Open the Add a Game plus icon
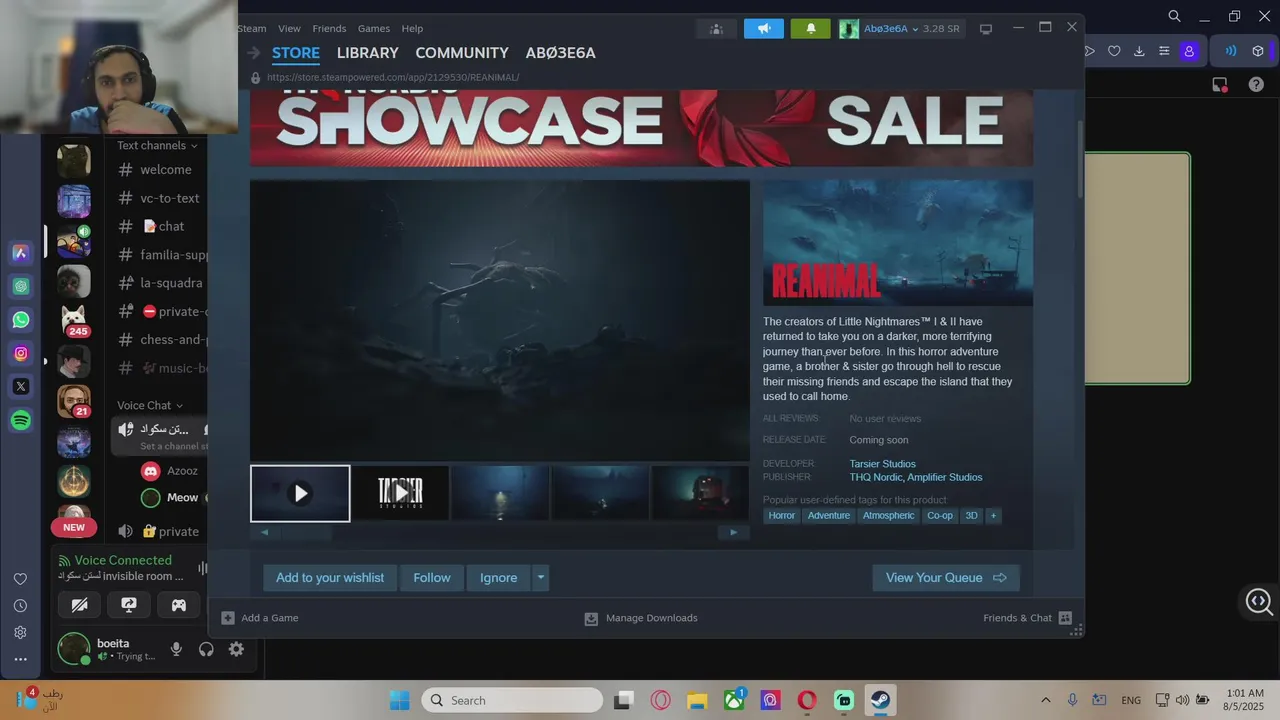 pyautogui.click(x=228, y=618)
